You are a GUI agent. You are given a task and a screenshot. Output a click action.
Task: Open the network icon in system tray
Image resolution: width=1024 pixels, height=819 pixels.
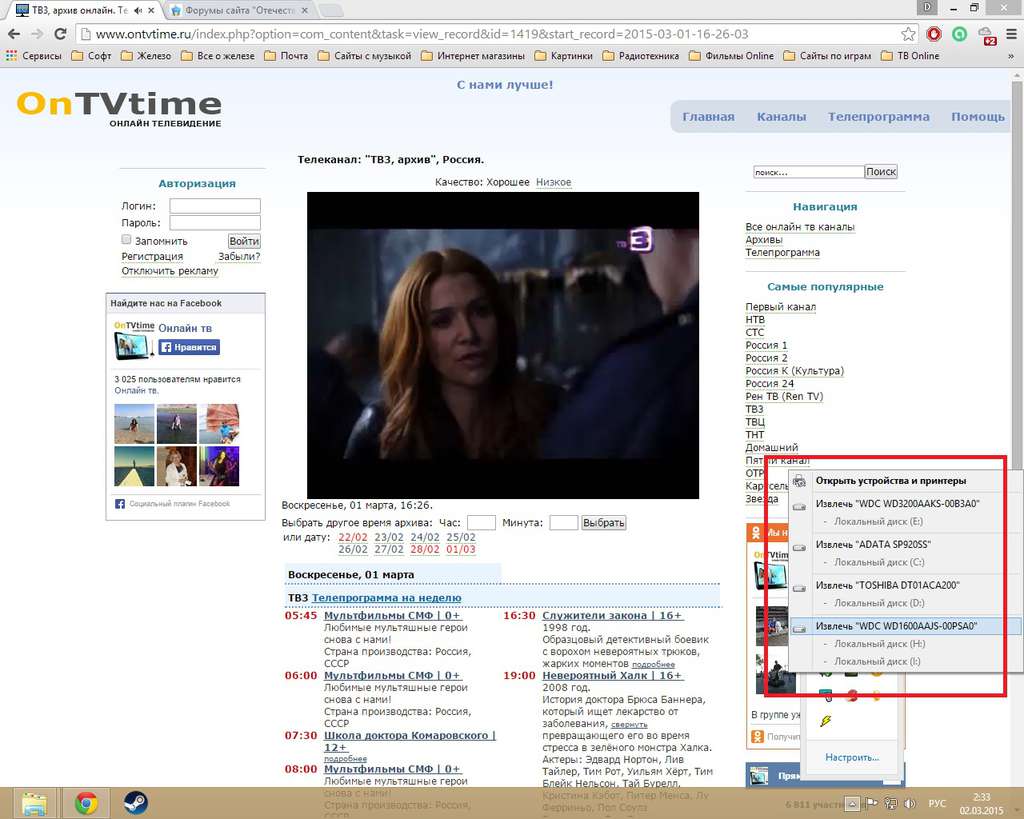point(891,803)
